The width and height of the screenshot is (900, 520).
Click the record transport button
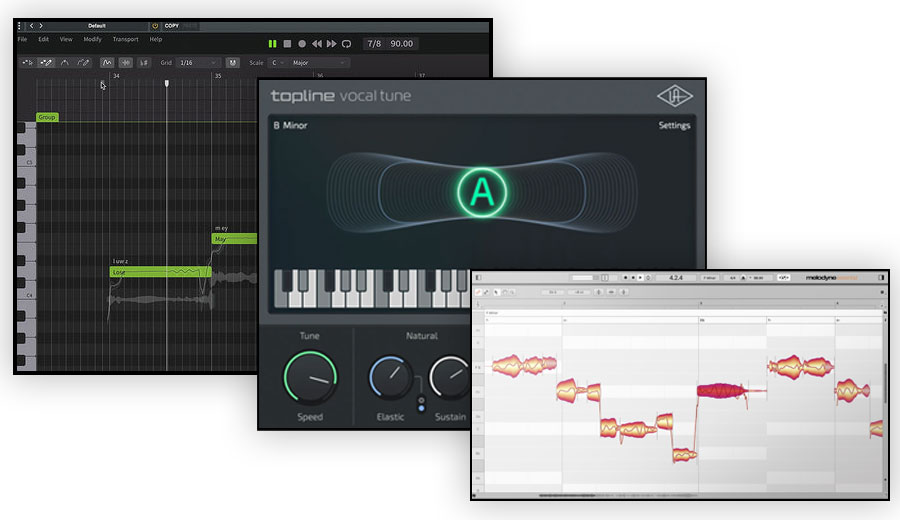click(x=302, y=44)
